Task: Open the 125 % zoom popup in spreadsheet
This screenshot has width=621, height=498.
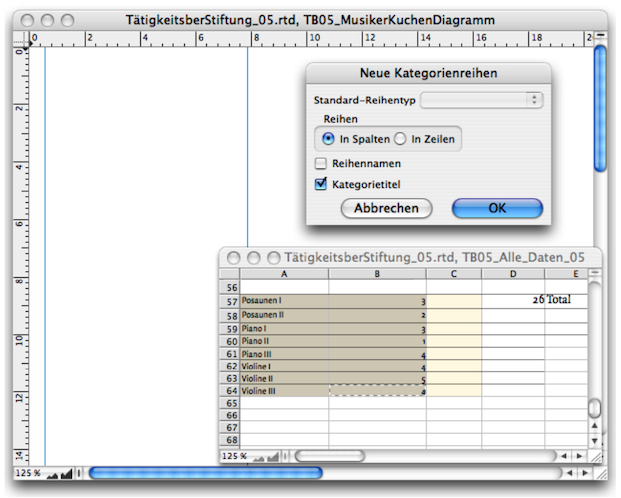Action: click(234, 456)
